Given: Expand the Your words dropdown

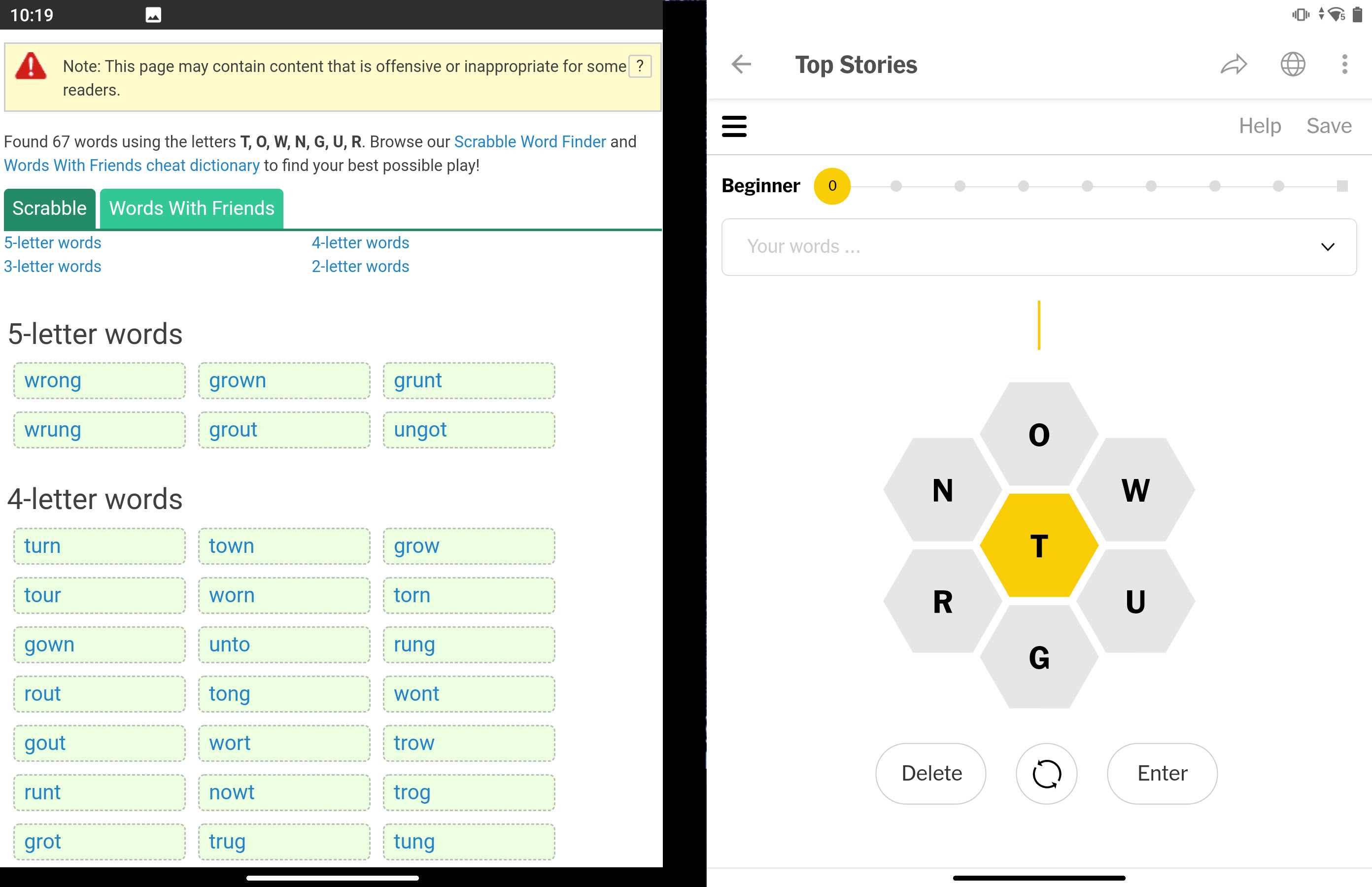Looking at the screenshot, I should click(1329, 247).
